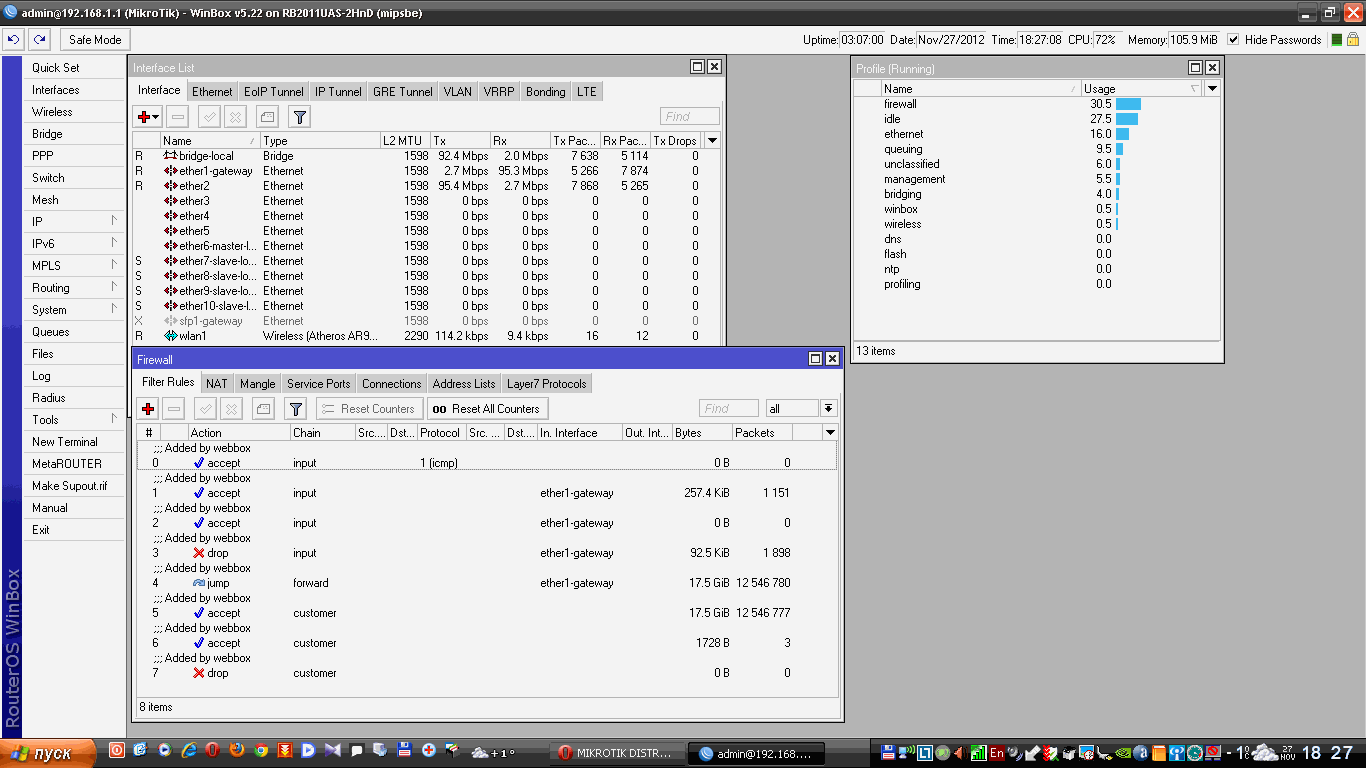The image size is (1366, 768).
Task: Click the red drop icon on rule 3
Action: pyautogui.click(x=199, y=553)
